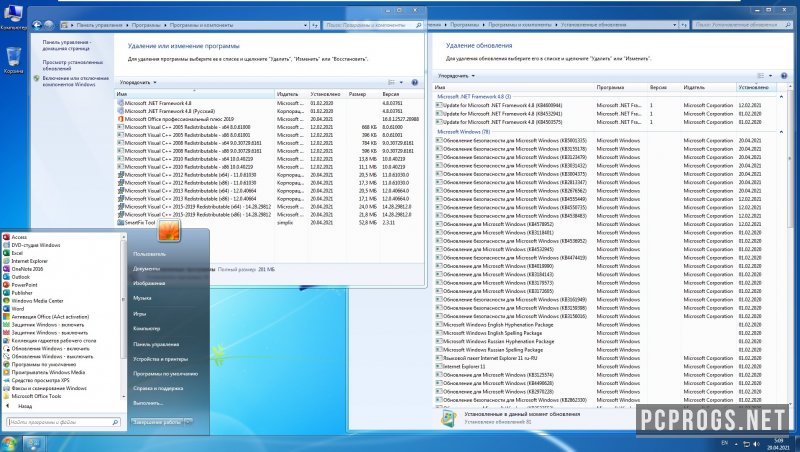Viewport: 800px width, 452px height.
Task: Click Панель управления - домашняя страница link
Action: 66,45
